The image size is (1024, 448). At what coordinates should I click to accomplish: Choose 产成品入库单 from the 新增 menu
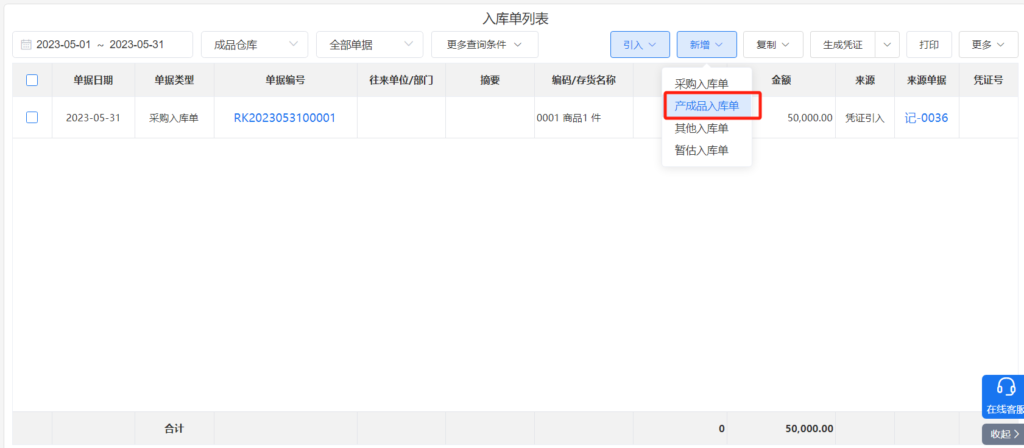(x=707, y=106)
